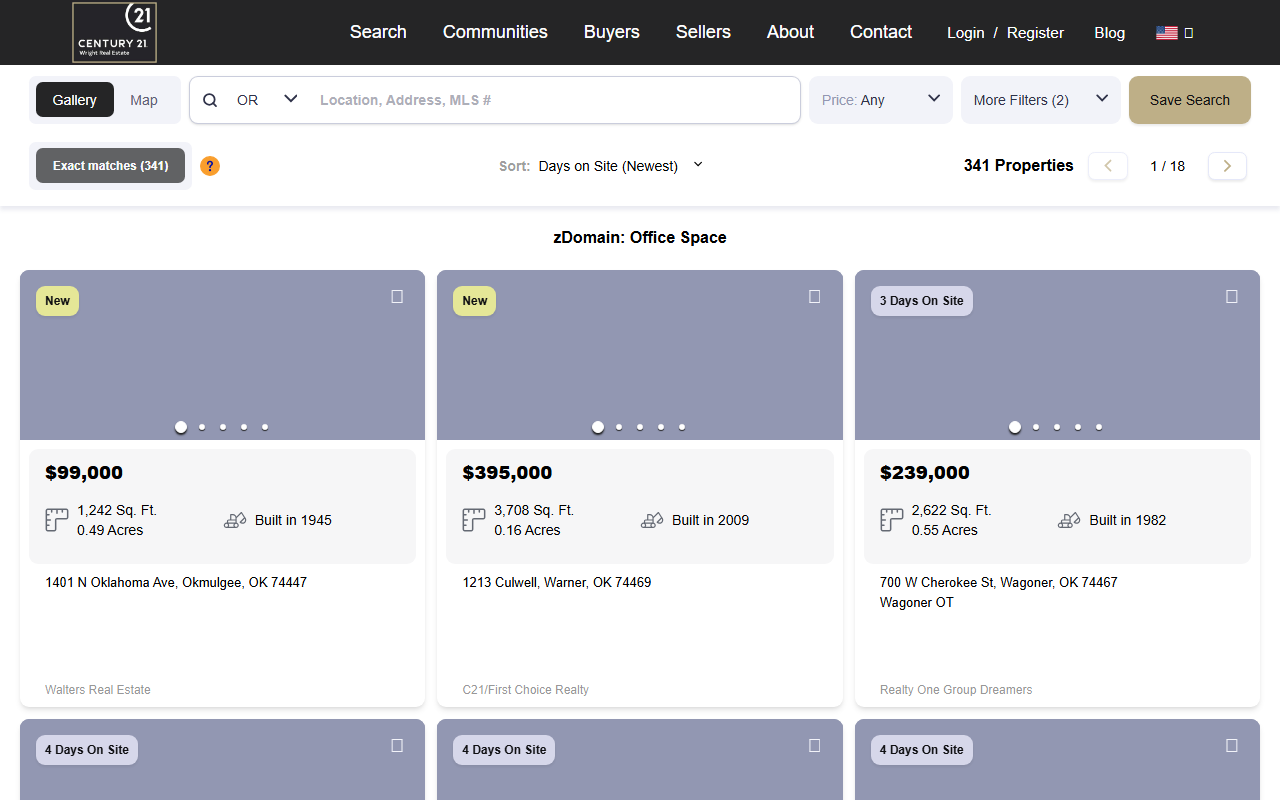Screen dimensions: 1280x800
Task: Open the Search menu
Action: (378, 32)
